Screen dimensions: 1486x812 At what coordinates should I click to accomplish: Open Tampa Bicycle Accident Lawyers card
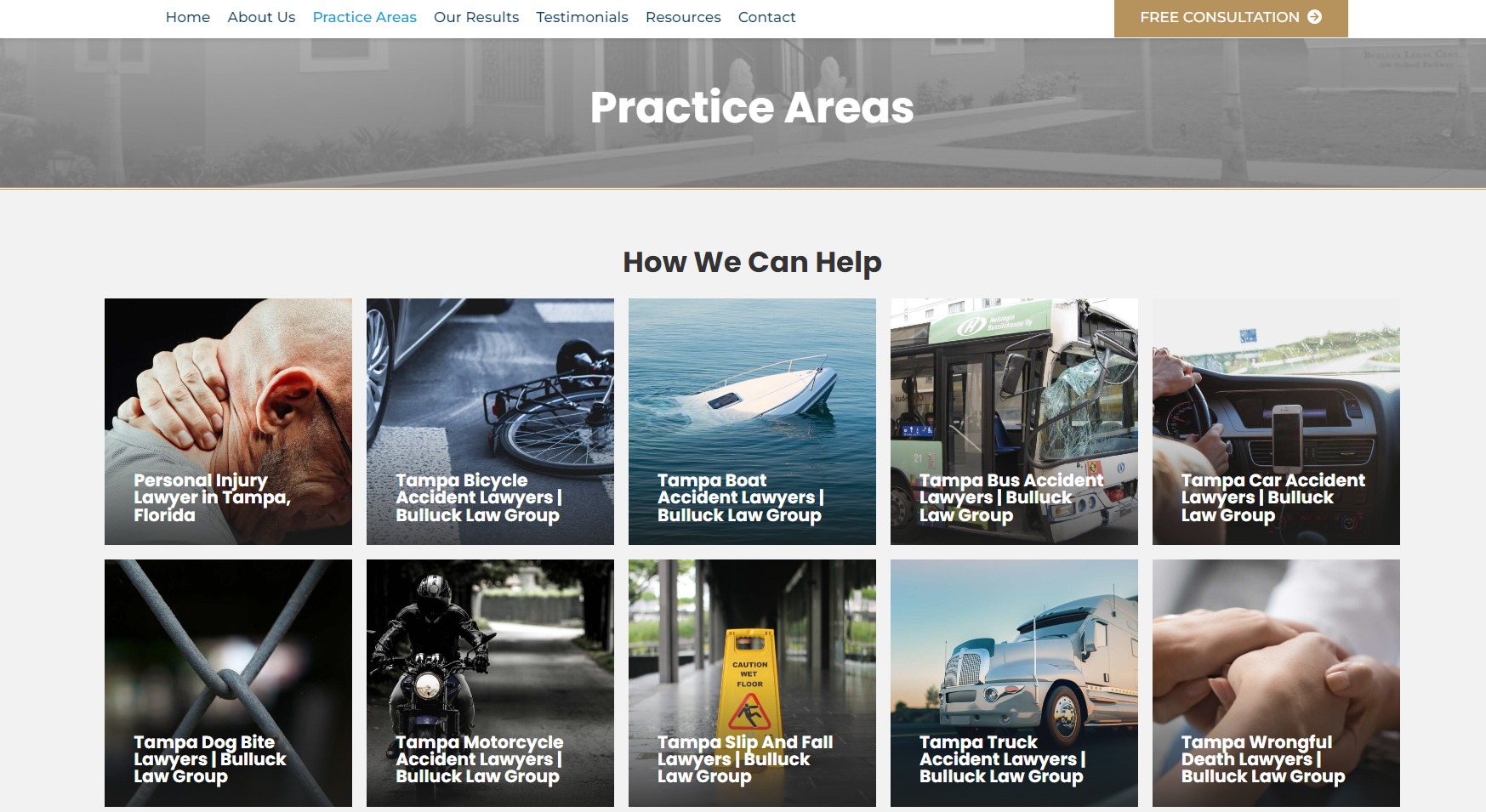490,422
